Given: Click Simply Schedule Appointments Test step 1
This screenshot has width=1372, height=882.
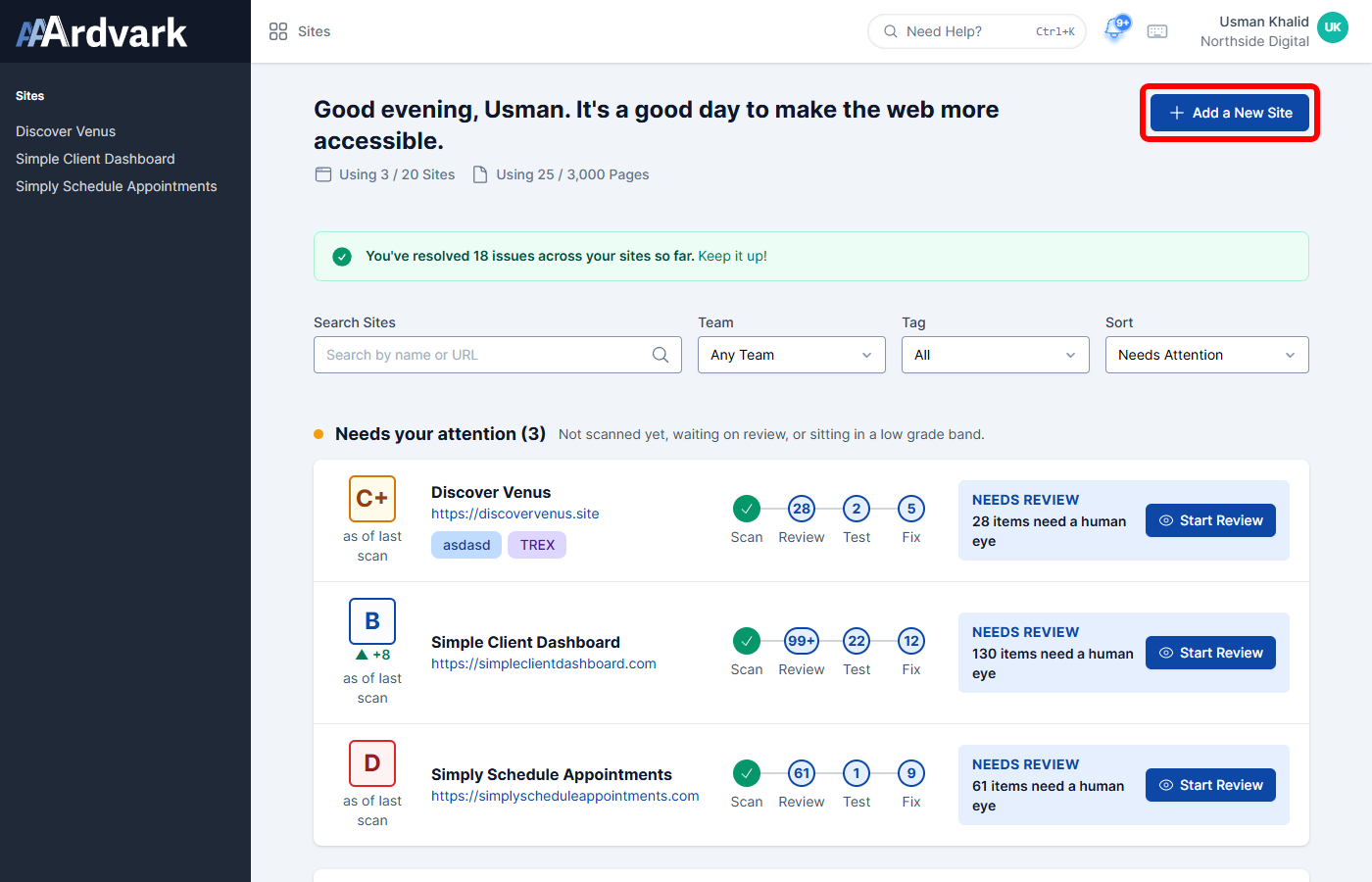Looking at the screenshot, I should point(857,773).
